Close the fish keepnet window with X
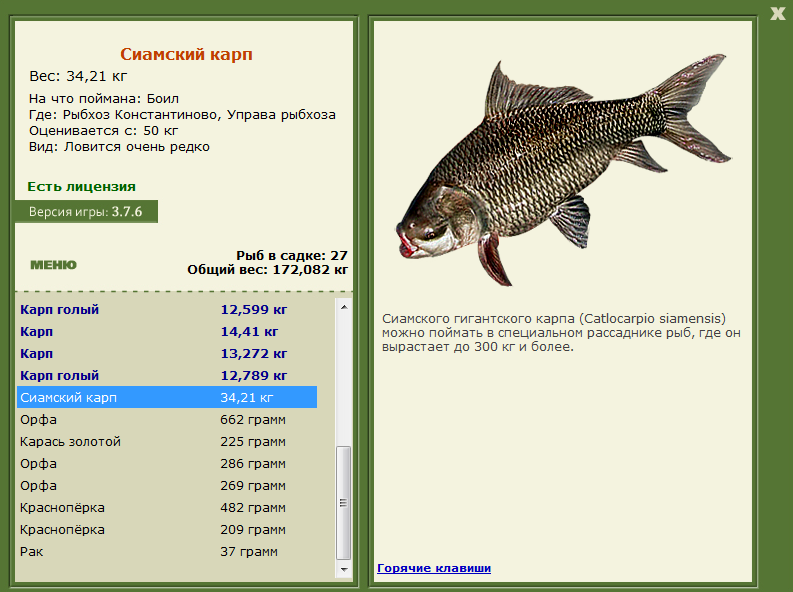The height and width of the screenshot is (592, 793). [x=777, y=13]
